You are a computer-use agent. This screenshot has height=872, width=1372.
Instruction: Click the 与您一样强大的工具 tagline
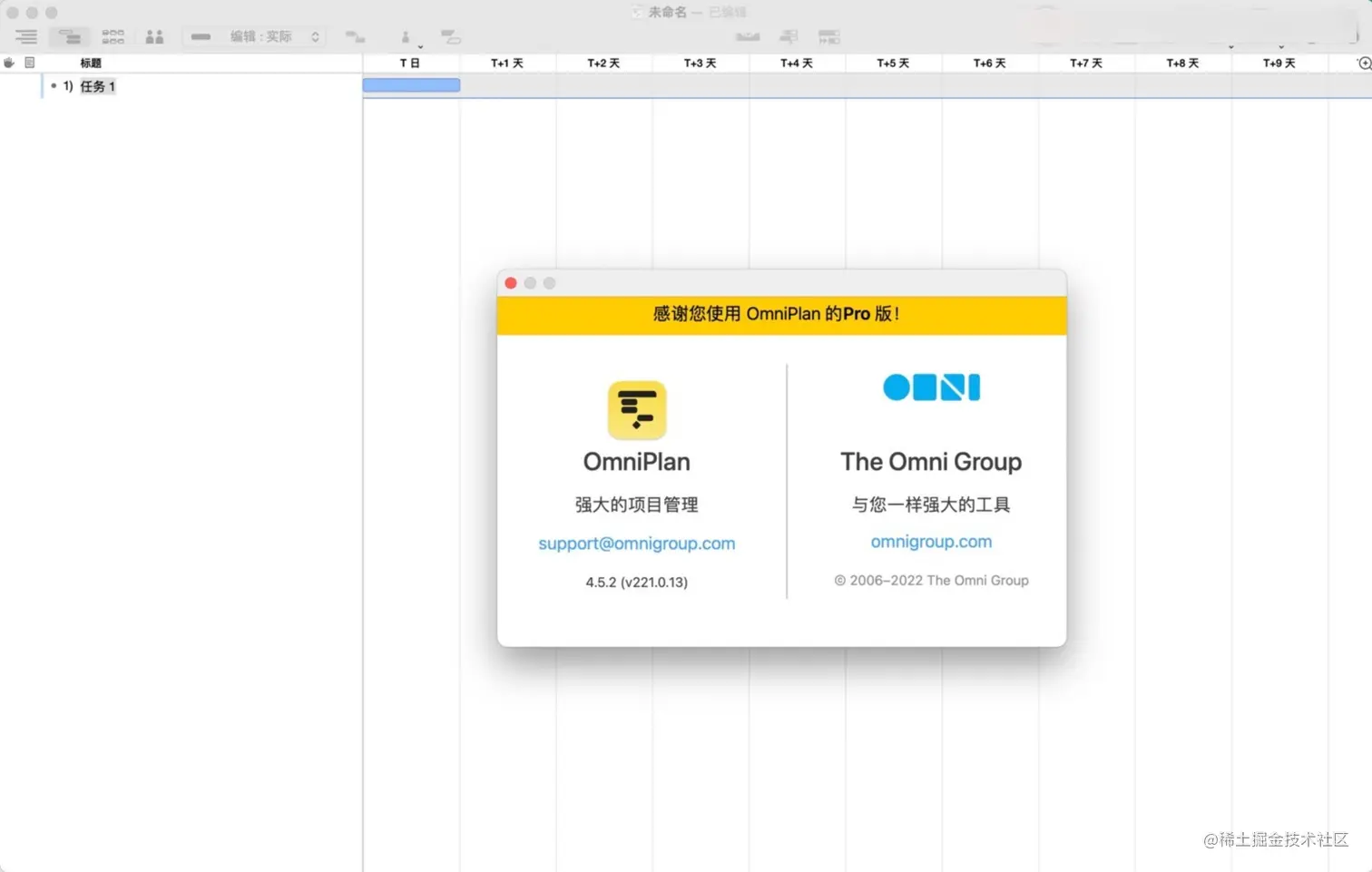(931, 505)
